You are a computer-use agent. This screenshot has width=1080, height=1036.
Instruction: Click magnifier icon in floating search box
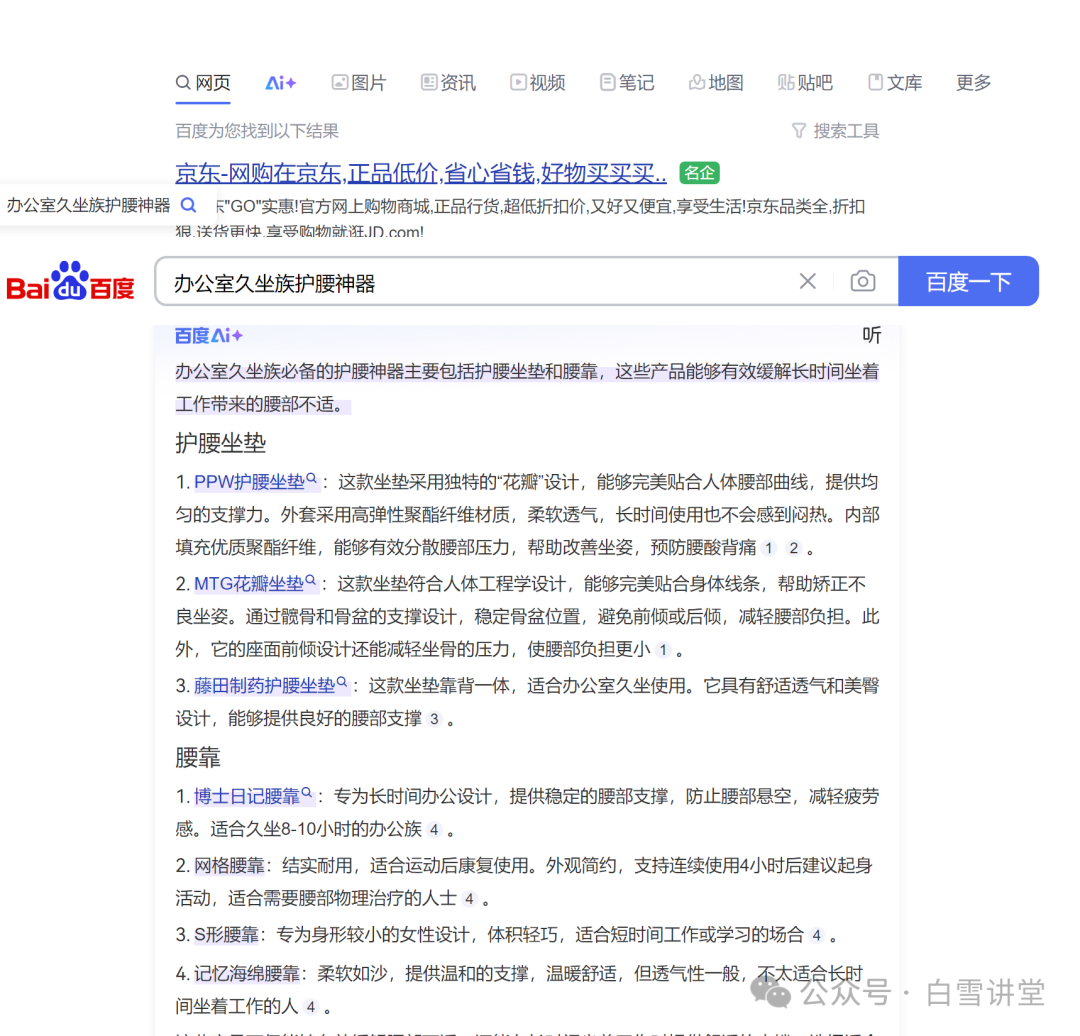point(188,205)
